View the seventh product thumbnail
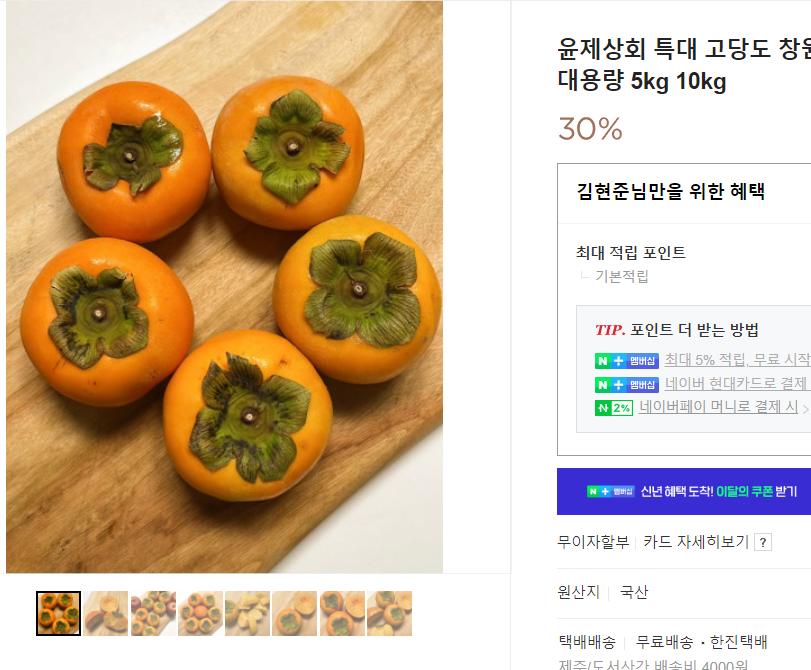Image resolution: width=811 pixels, height=670 pixels. pyautogui.click(x=342, y=613)
